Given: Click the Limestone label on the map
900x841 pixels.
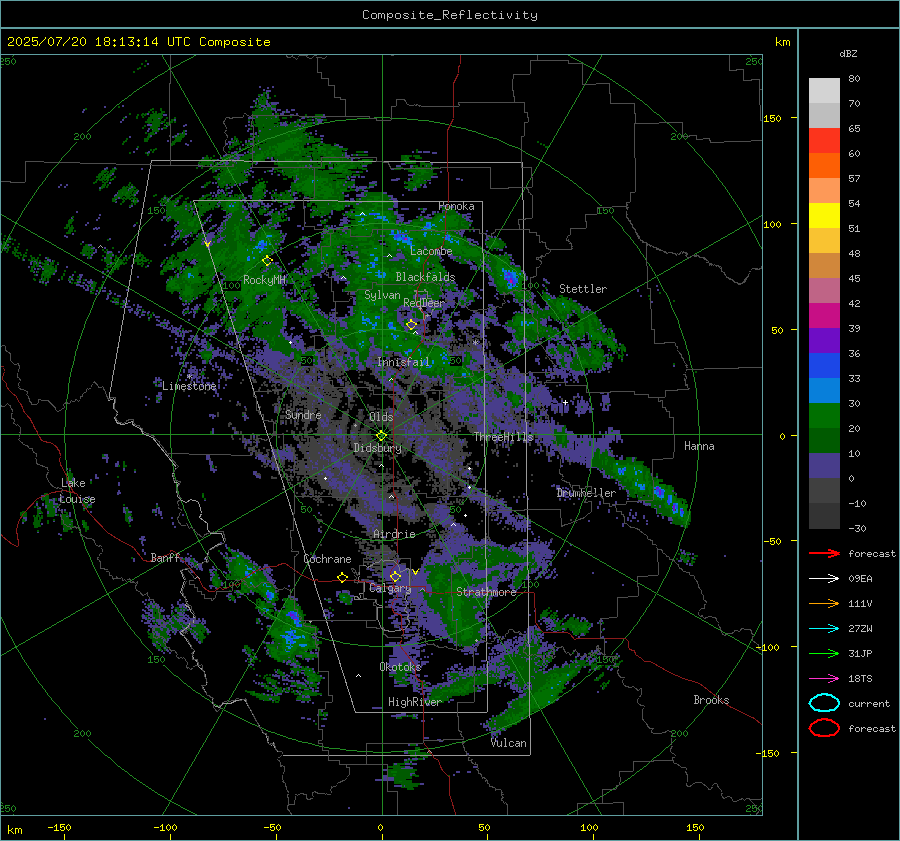Looking at the screenshot, I should [x=189, y=386].
